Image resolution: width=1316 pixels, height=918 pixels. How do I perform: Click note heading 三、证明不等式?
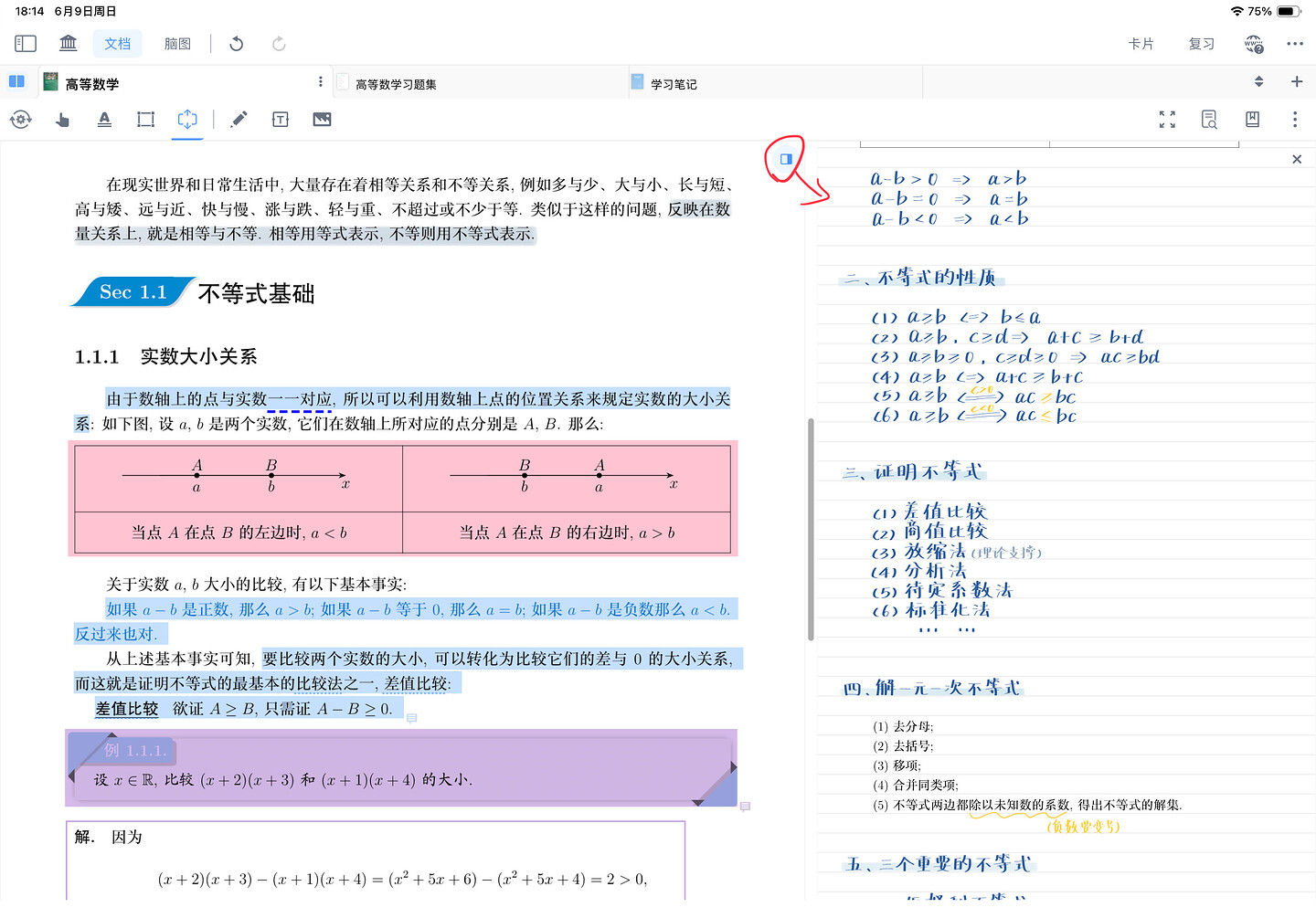point(912,472)
